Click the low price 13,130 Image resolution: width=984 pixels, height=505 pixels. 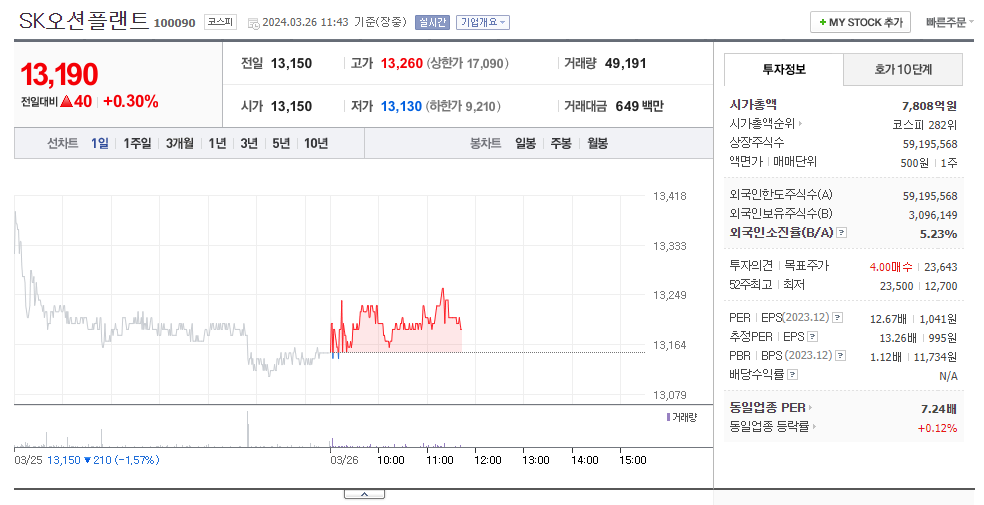click(402, 107)
